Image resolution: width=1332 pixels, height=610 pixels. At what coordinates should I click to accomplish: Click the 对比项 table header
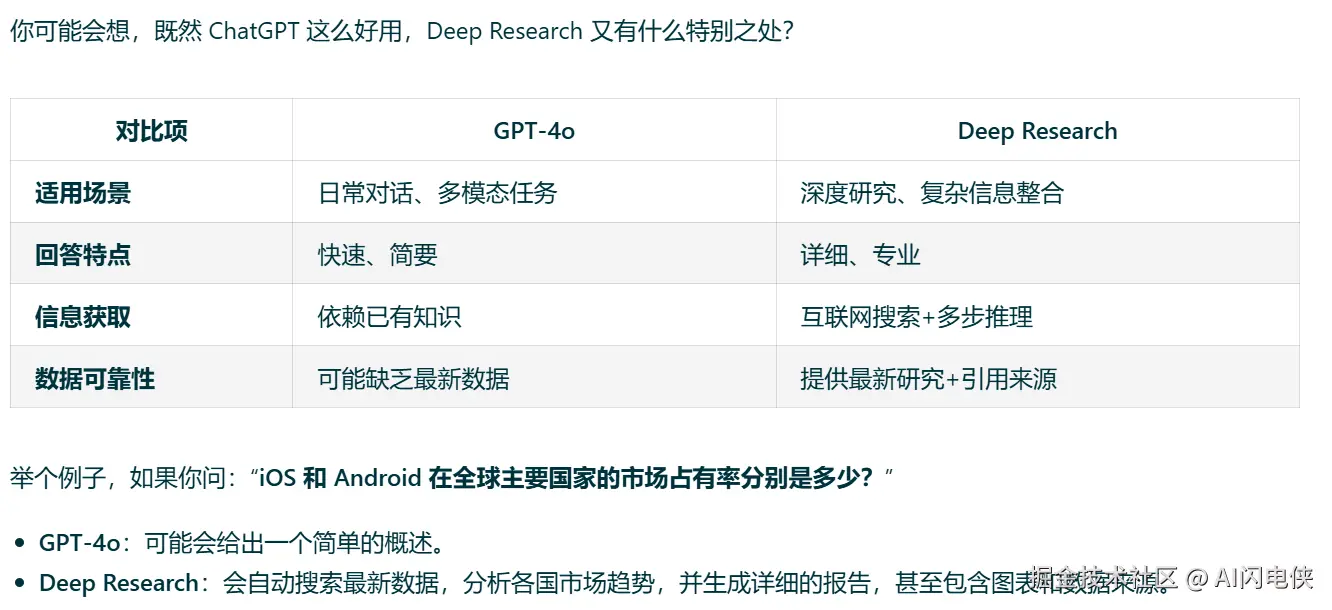151,131
